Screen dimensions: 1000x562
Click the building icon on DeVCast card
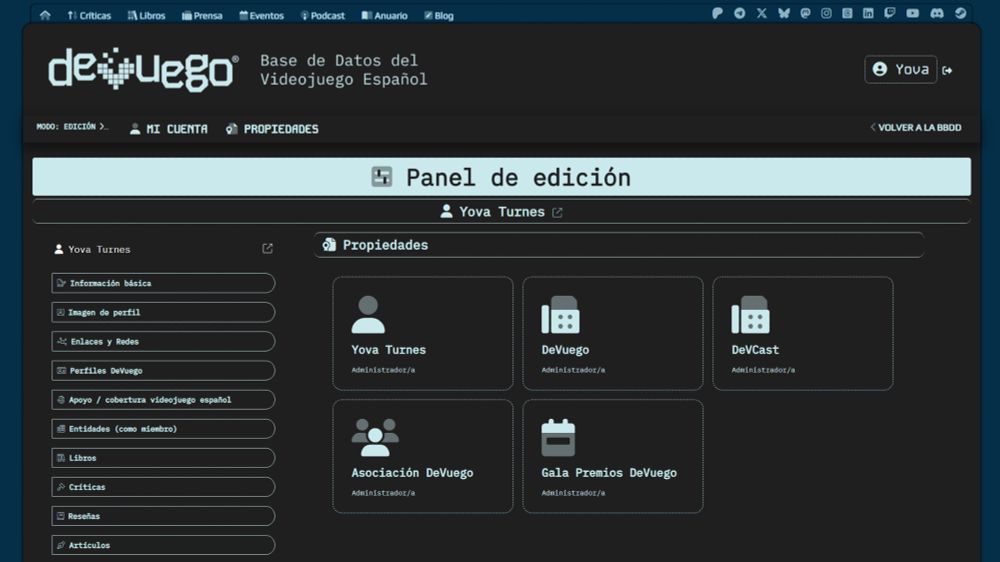pos(751,314)
